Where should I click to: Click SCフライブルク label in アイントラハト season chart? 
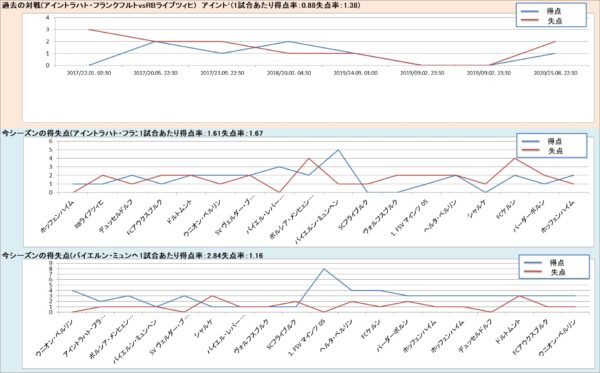pyautogui.click(x=354, y=214)
